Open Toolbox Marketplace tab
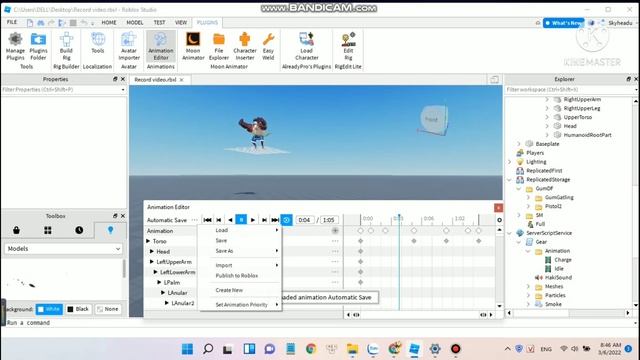 16,230
